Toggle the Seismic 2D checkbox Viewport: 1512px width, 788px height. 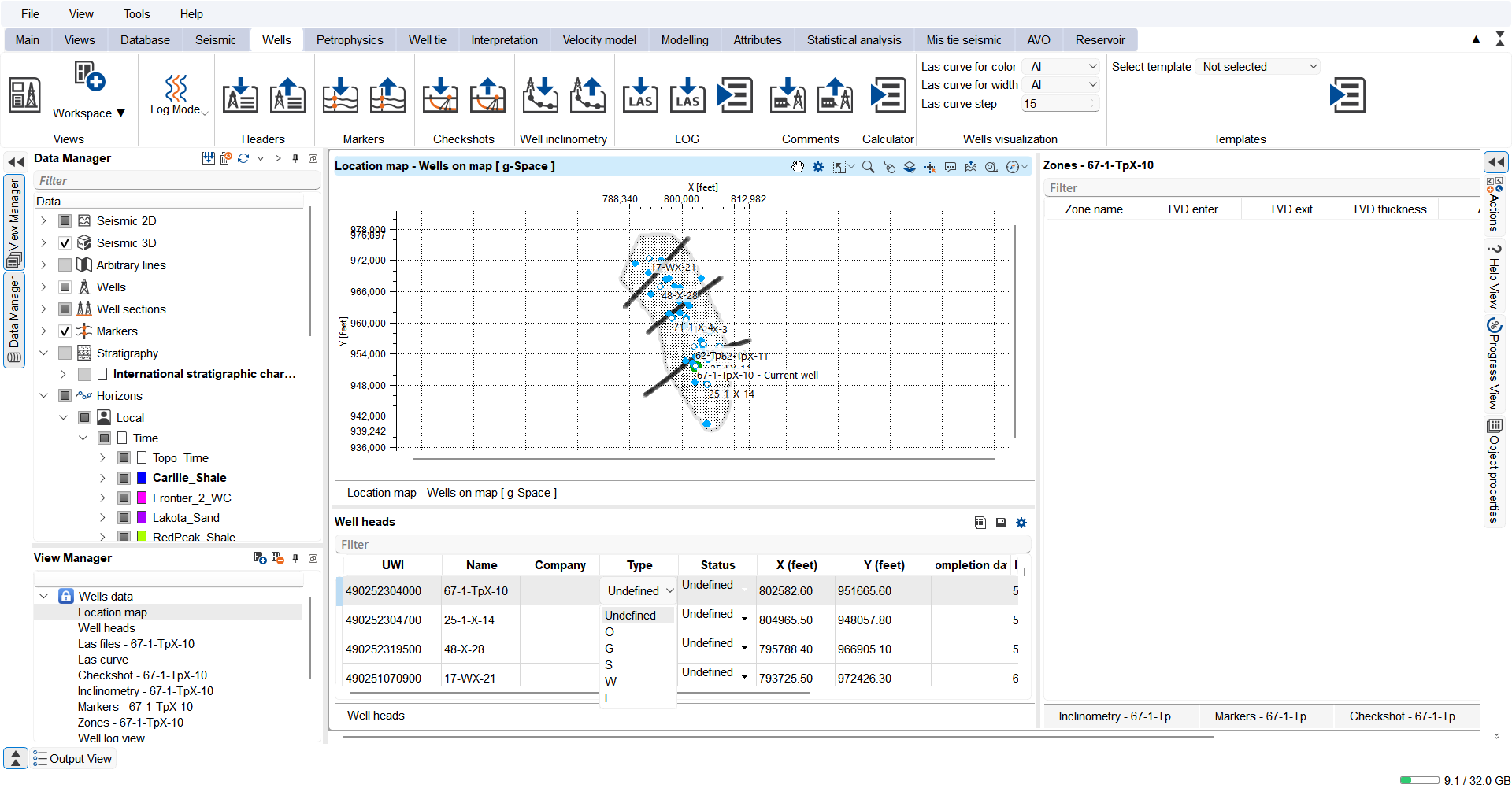65,221
